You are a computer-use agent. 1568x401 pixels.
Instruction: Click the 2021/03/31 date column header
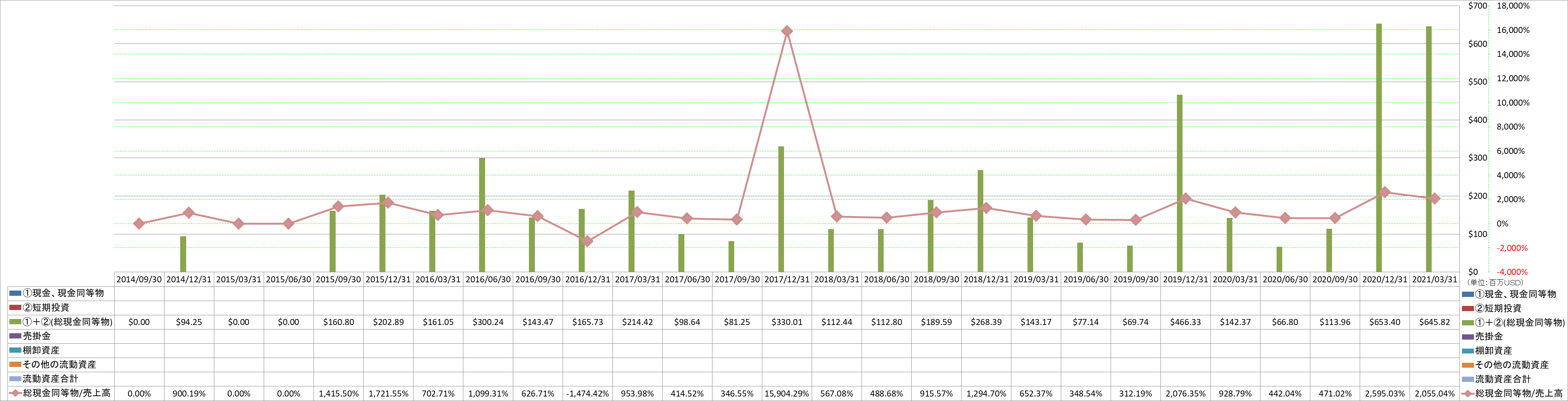point(1435,279)
